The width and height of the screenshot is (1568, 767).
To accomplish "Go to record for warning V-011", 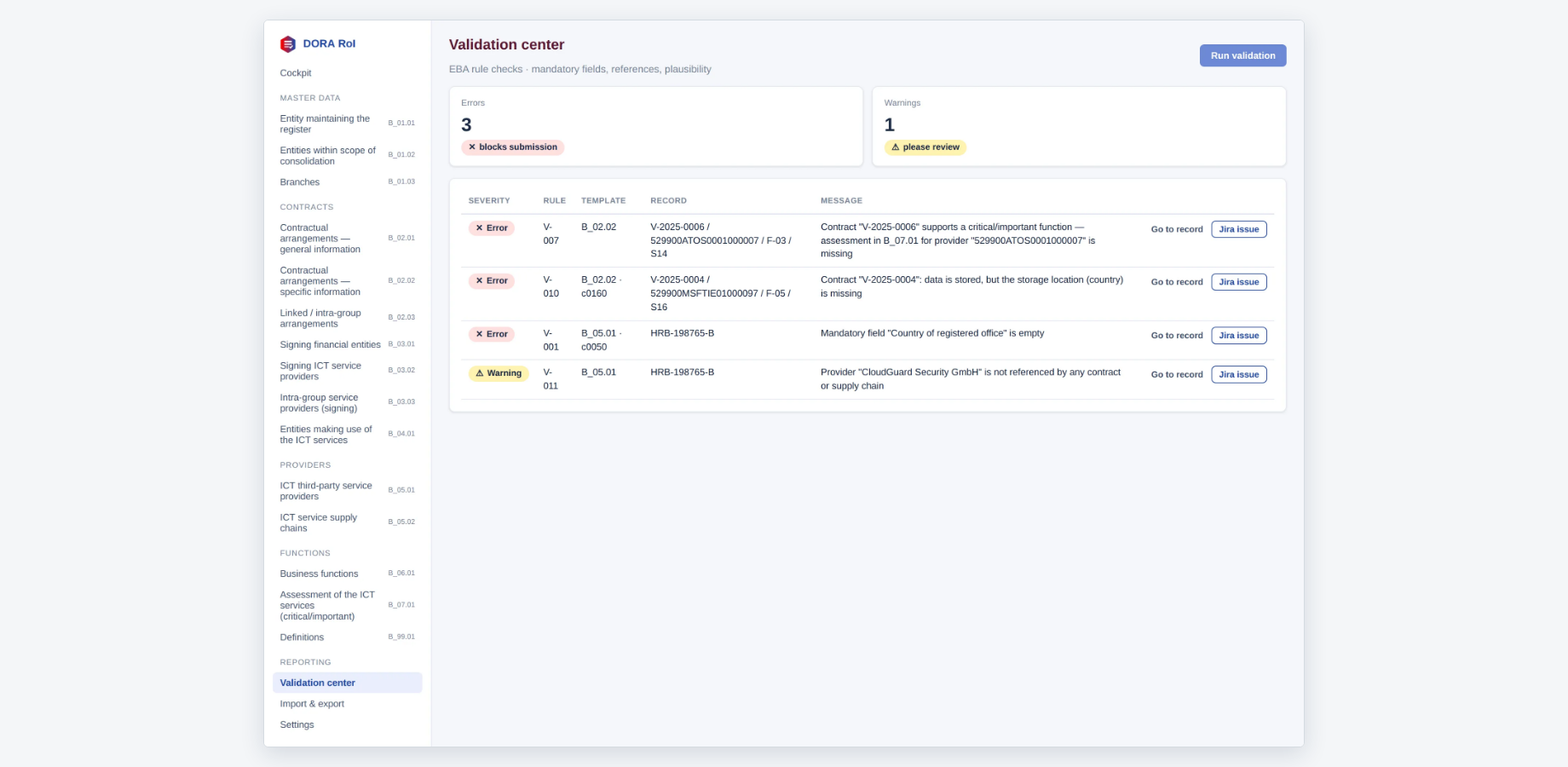I will [1177, 375].
